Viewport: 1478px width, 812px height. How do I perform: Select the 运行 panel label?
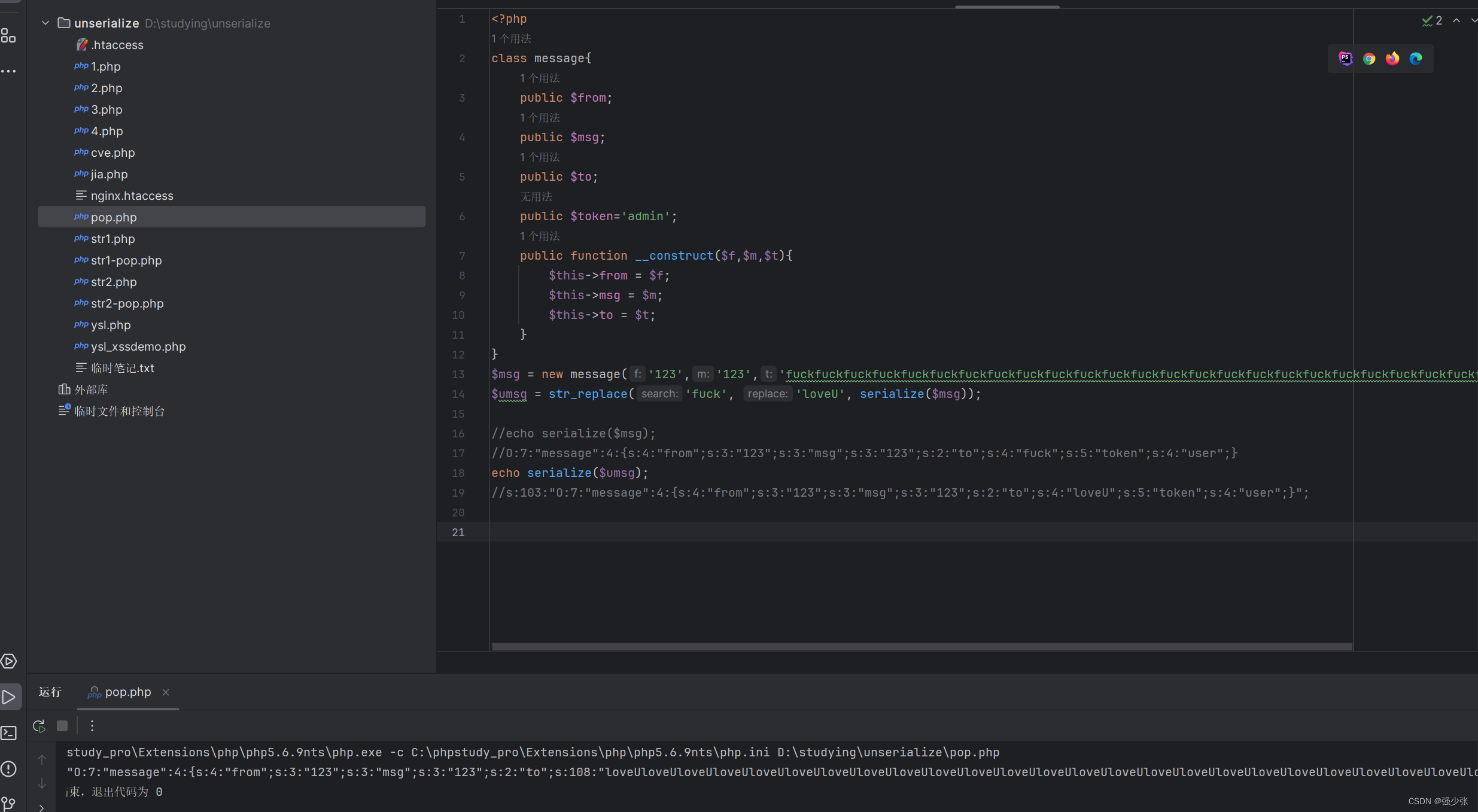50,692
